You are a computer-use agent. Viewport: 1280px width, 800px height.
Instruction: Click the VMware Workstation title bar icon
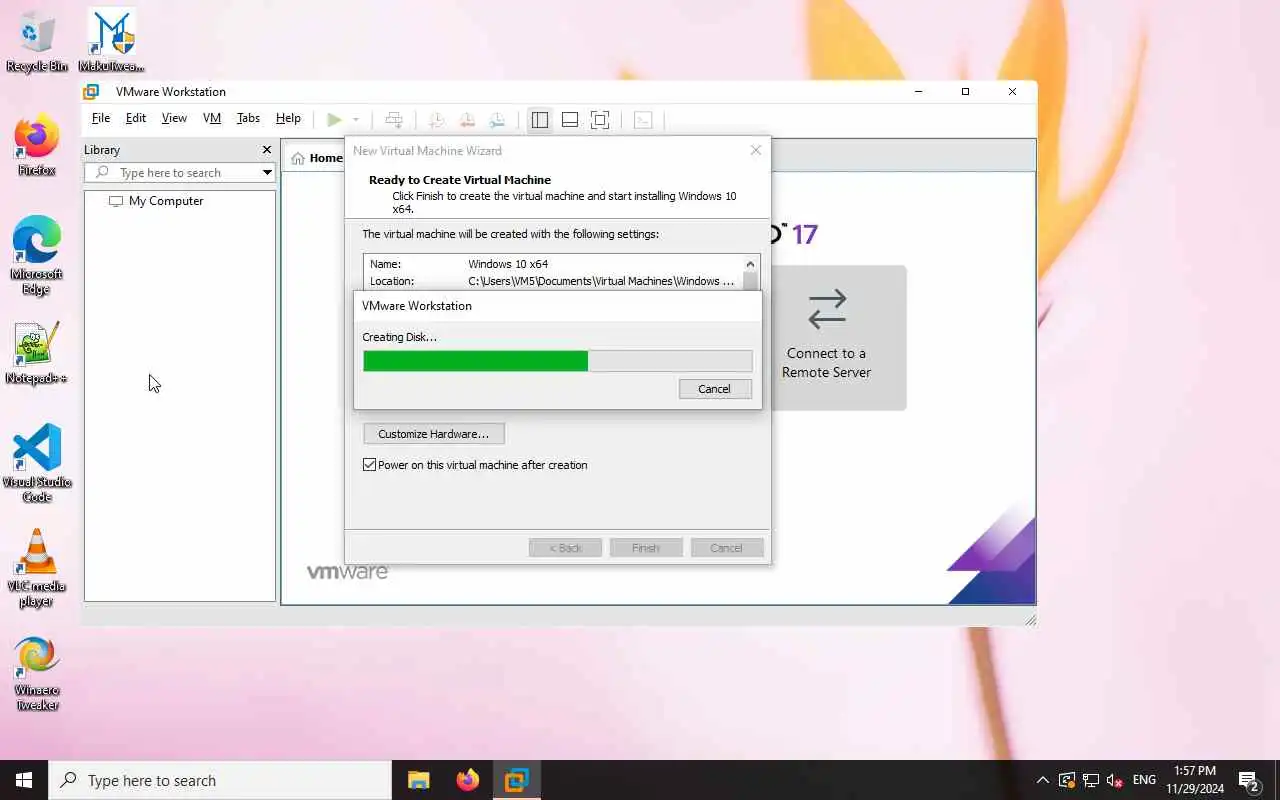pyautogui.click(x=92, y=92)
